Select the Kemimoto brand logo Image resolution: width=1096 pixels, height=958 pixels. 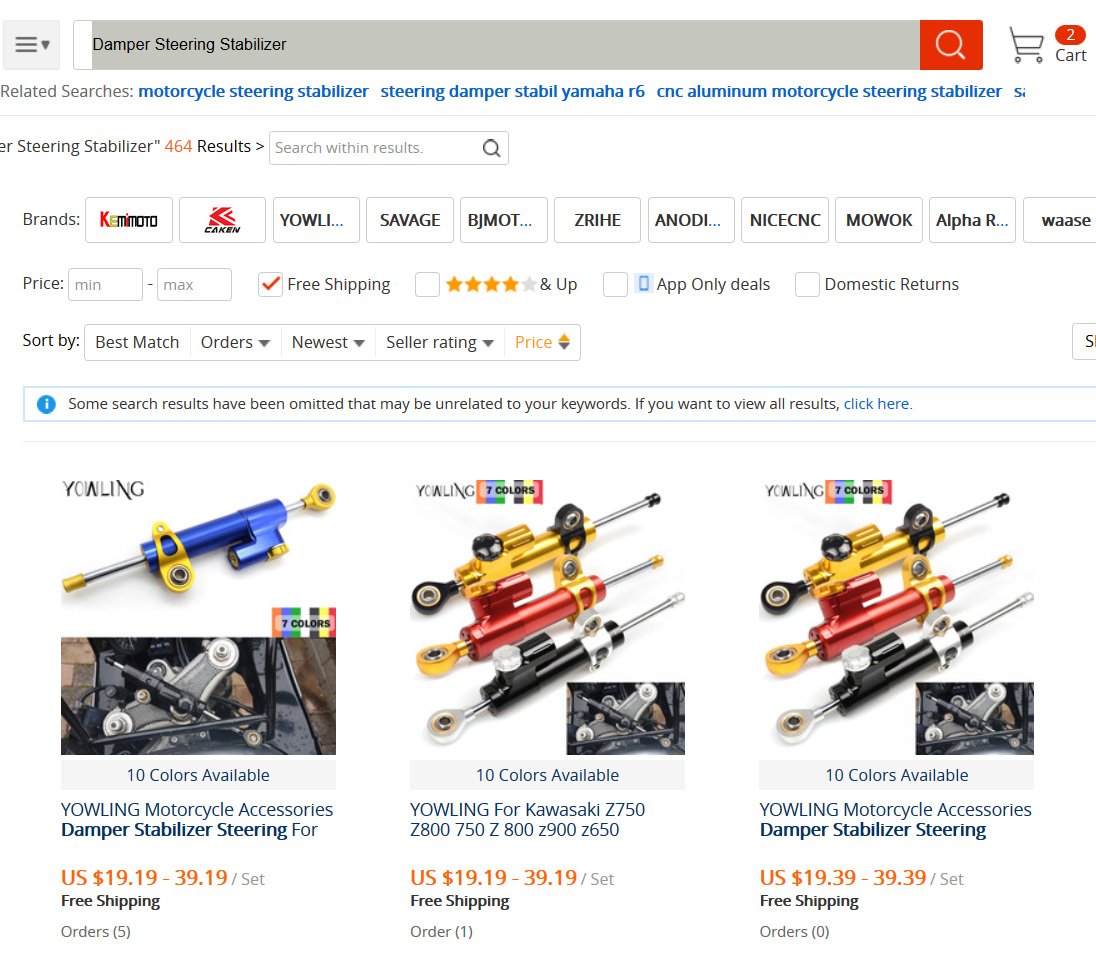pos(129,220)
